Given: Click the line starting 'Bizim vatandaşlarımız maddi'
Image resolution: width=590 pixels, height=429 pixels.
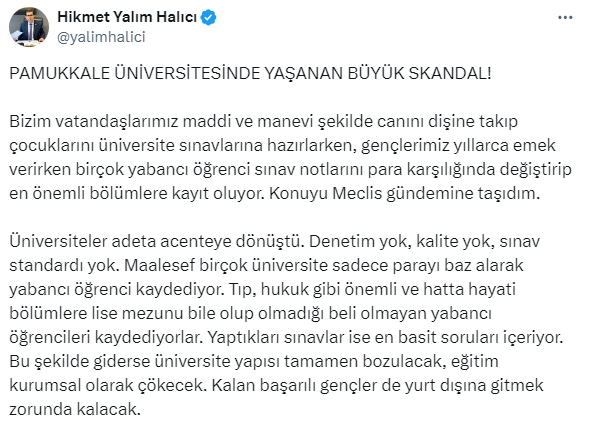Looking at the screenshot, I should 263,122.
